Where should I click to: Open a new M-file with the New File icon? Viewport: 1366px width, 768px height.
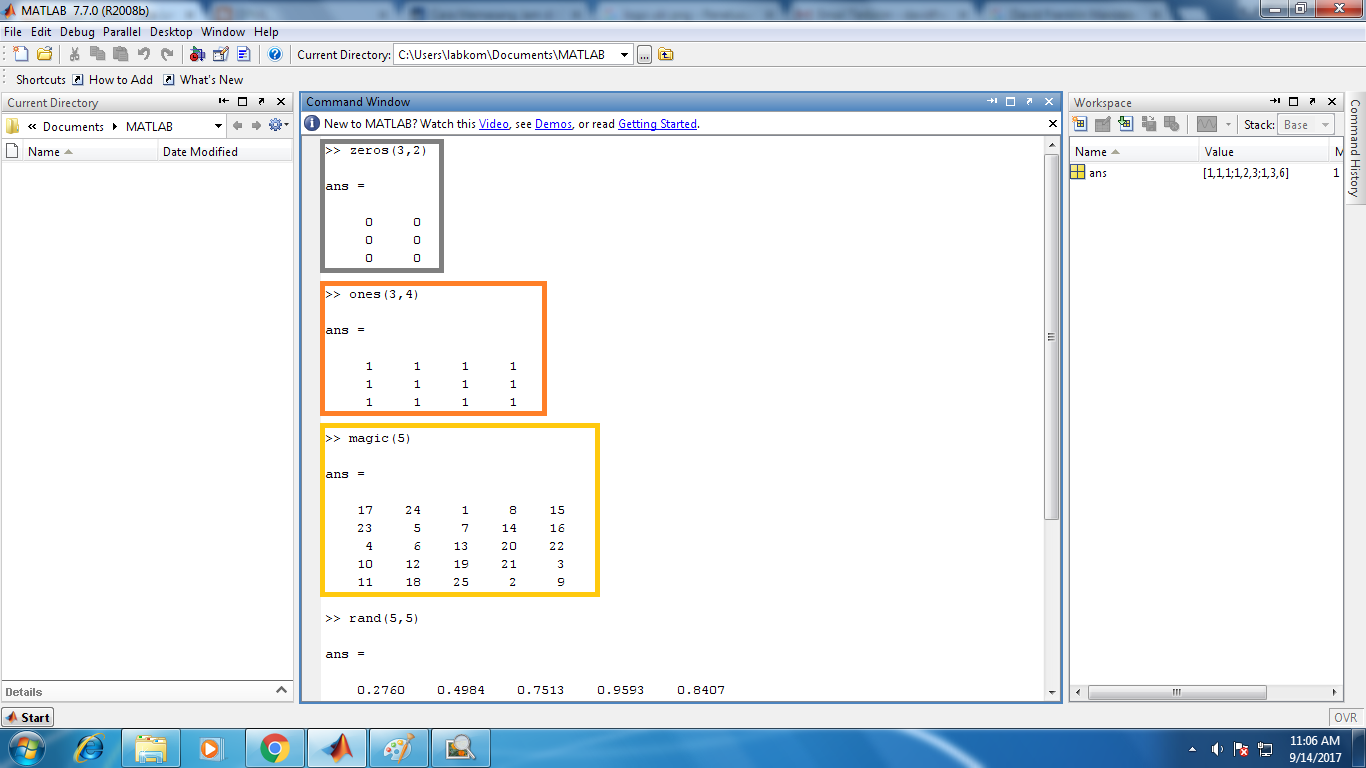21,54
